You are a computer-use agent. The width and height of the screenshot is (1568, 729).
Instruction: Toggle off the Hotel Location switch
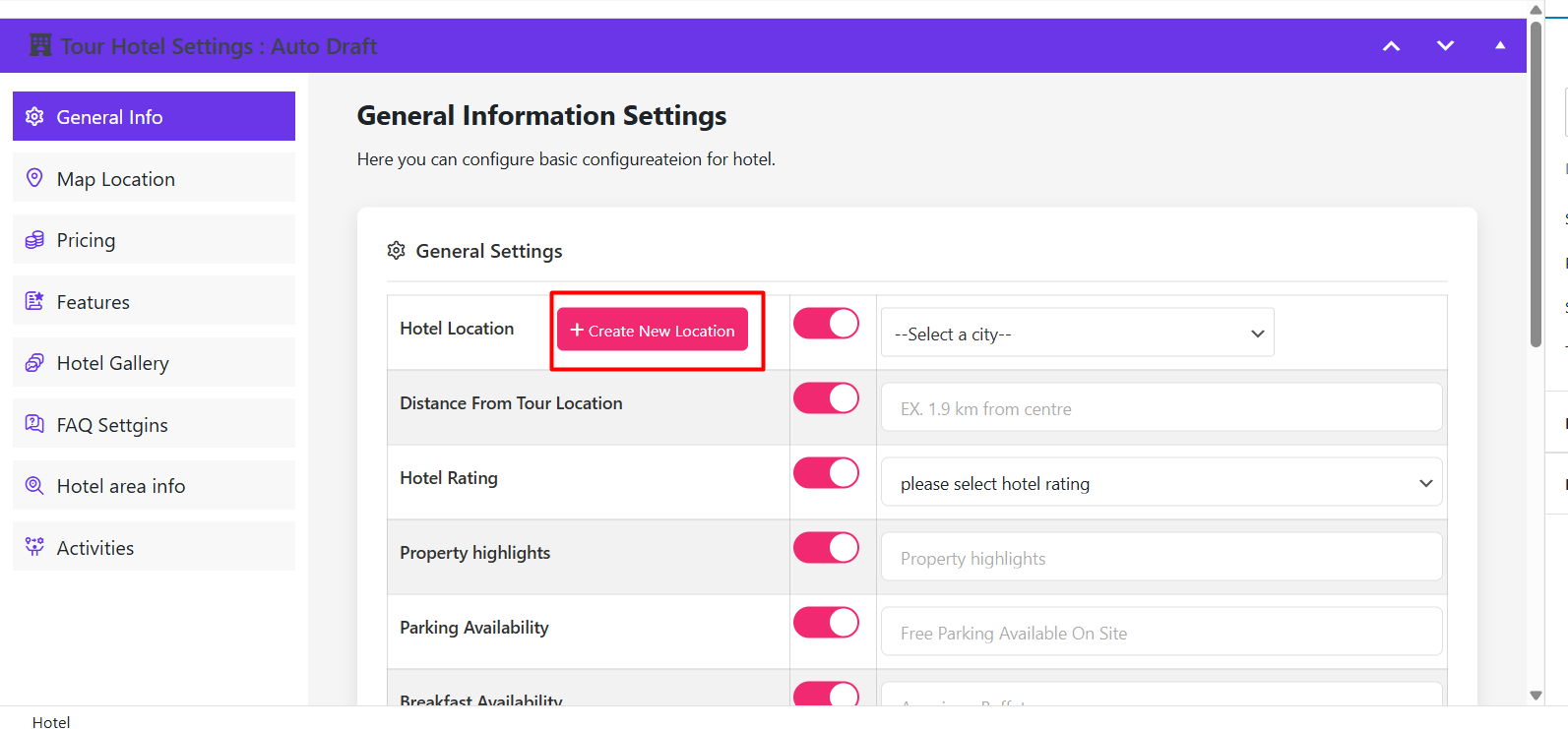[826, 324]
